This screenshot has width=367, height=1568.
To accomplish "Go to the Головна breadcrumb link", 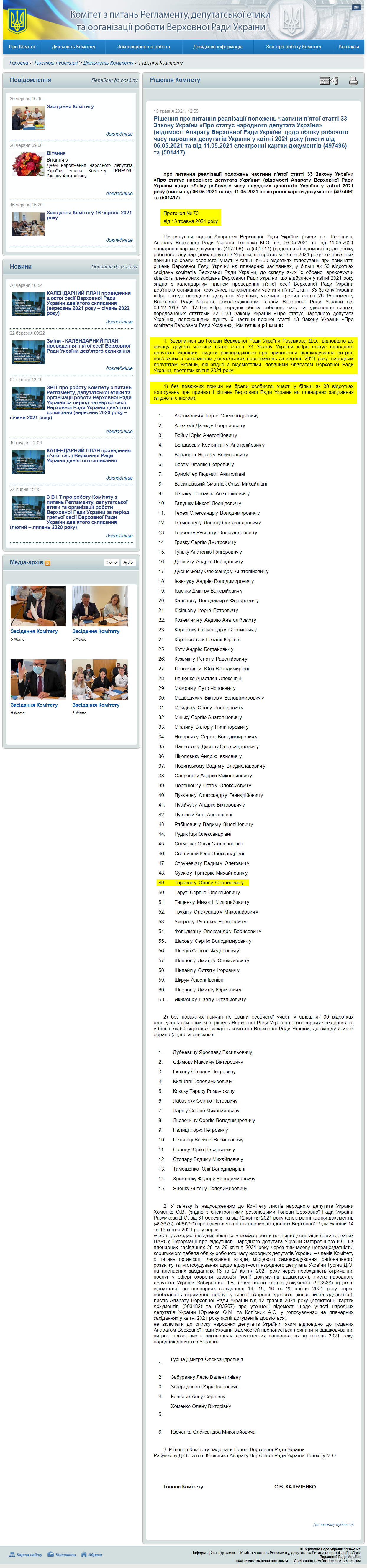I will tap(19, 63).
